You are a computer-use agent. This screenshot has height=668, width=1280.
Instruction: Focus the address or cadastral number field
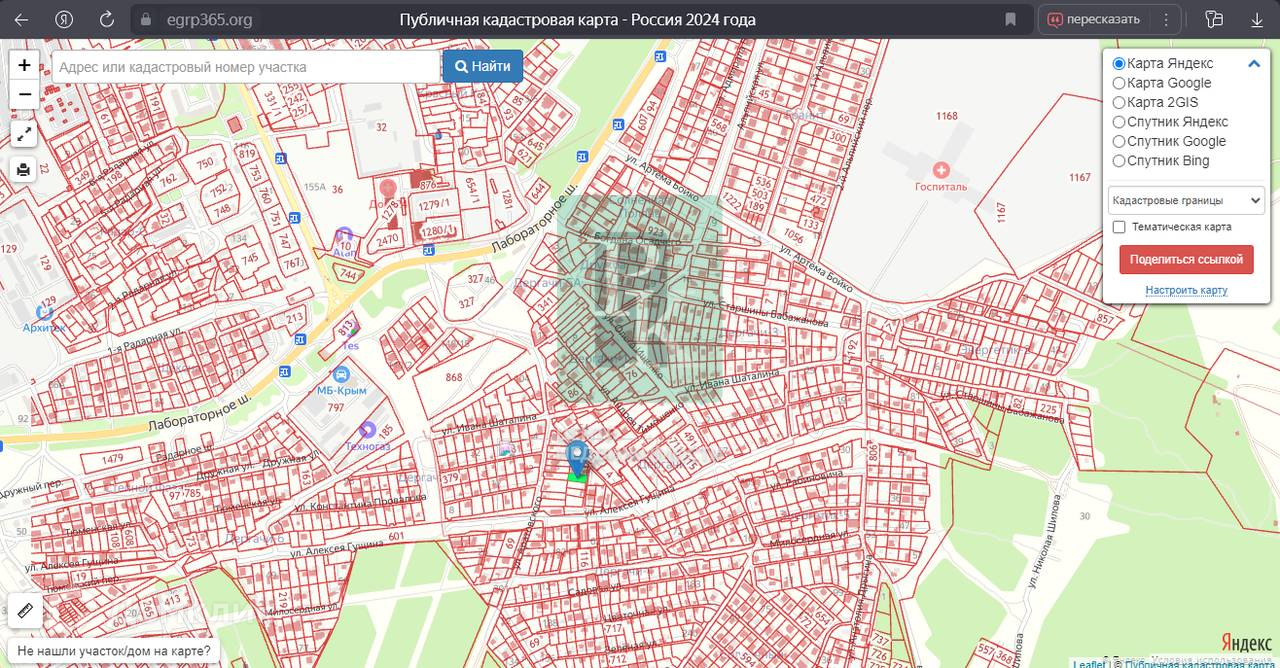tap(245, 67)
